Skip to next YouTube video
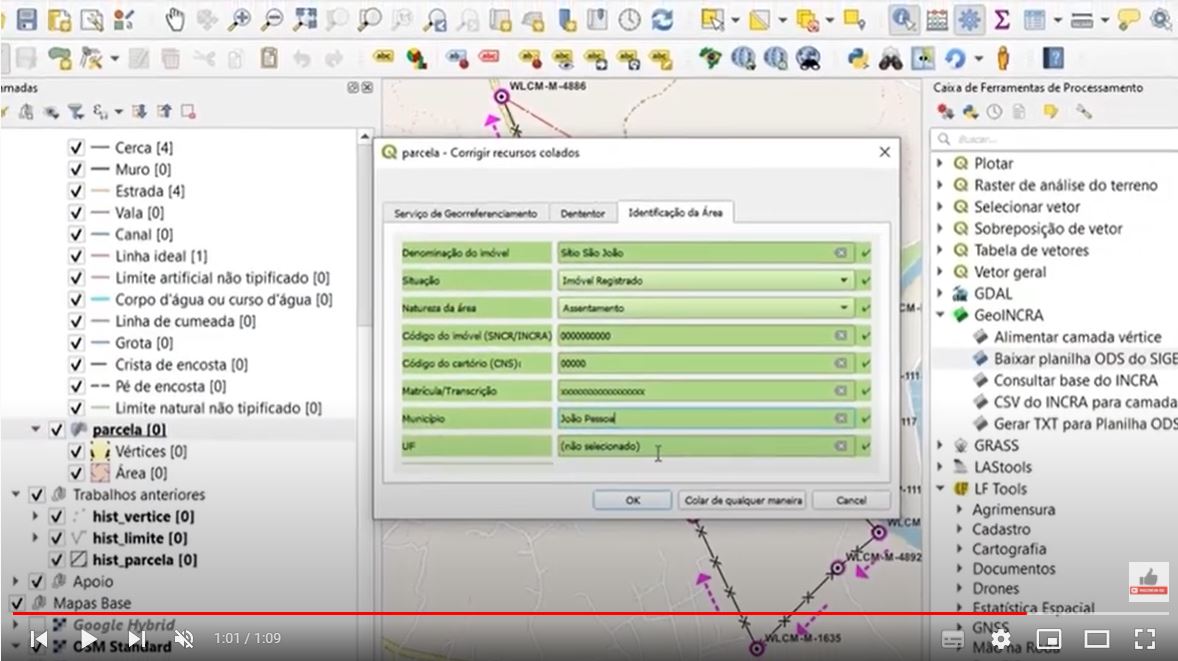The image size is (1178, 661). [x=136, y=639]
